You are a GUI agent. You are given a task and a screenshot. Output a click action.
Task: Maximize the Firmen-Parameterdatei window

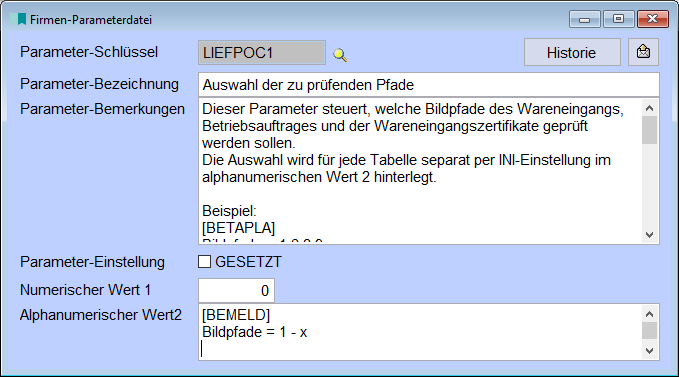[x=618, y=19]
